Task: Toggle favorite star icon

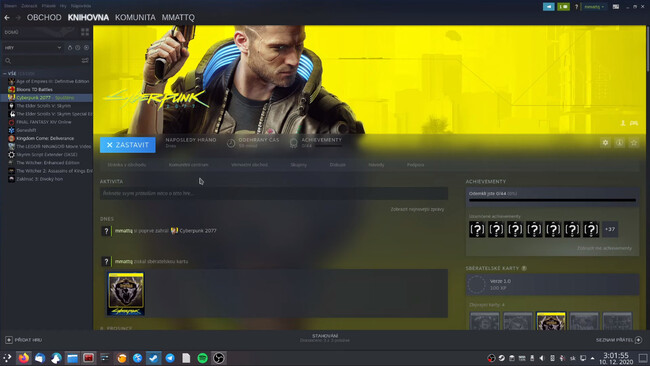Action: coord(633,143)
